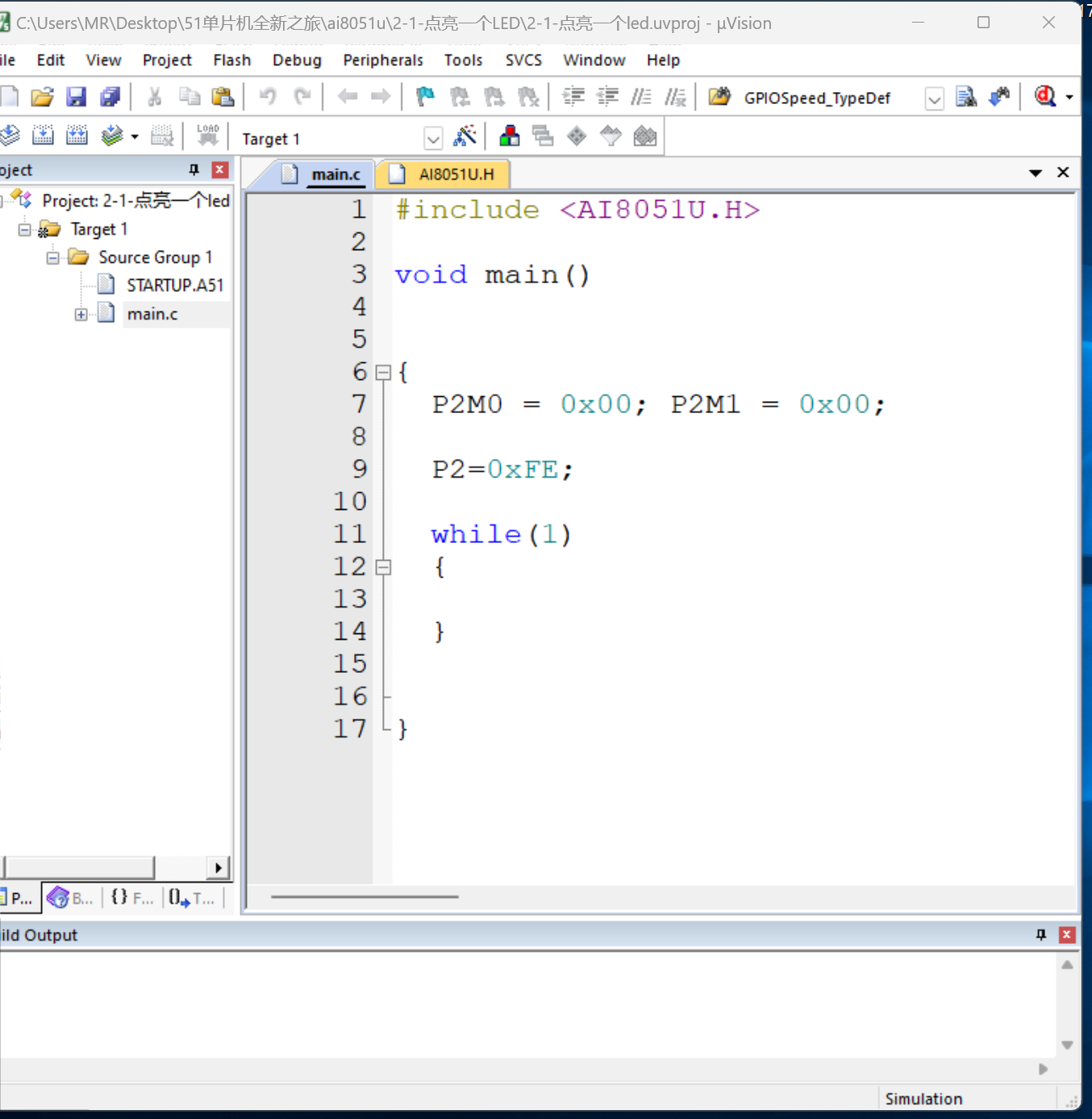Viewport: 1092px width, 1119px height.
Task: Open the Target 1 selection dropdown
Action: 433,139
